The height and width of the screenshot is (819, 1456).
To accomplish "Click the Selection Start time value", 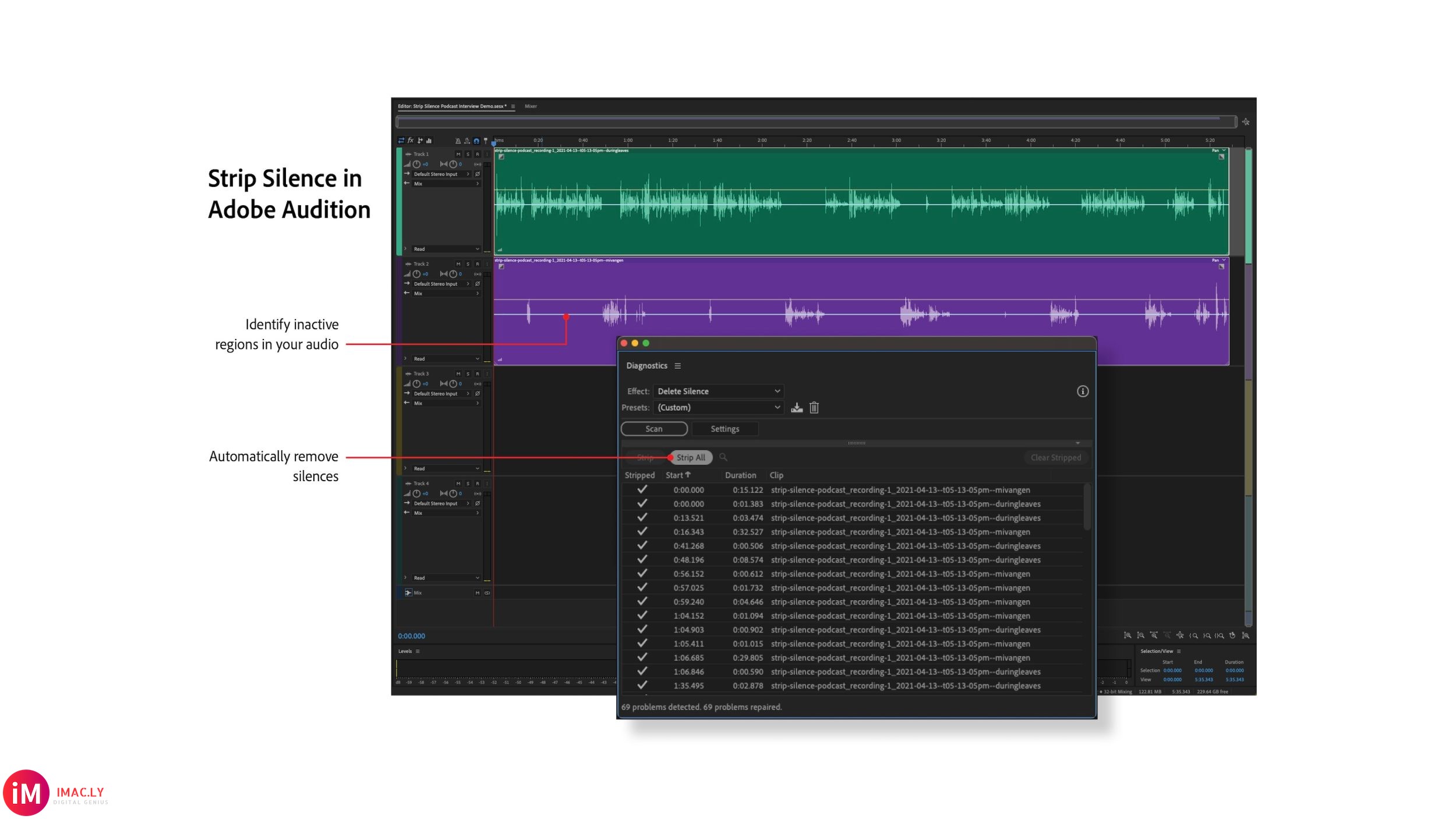I will [1172, 670].
